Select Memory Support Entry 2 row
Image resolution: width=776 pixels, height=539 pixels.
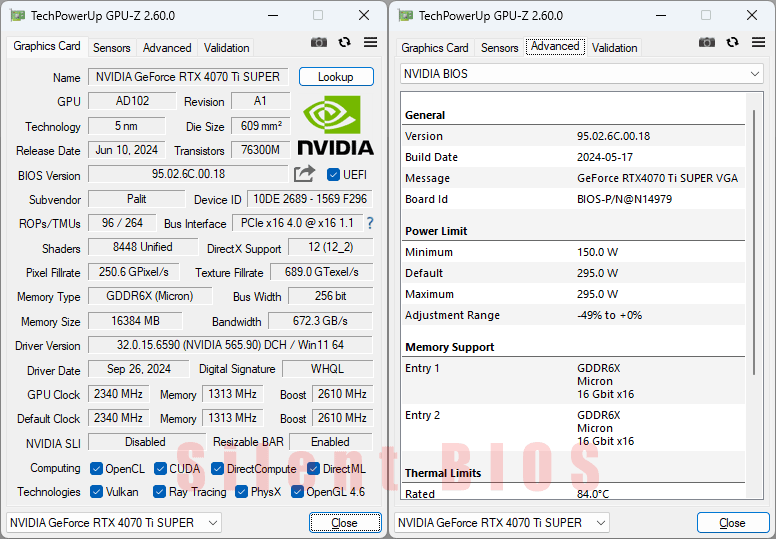point(574,428)
